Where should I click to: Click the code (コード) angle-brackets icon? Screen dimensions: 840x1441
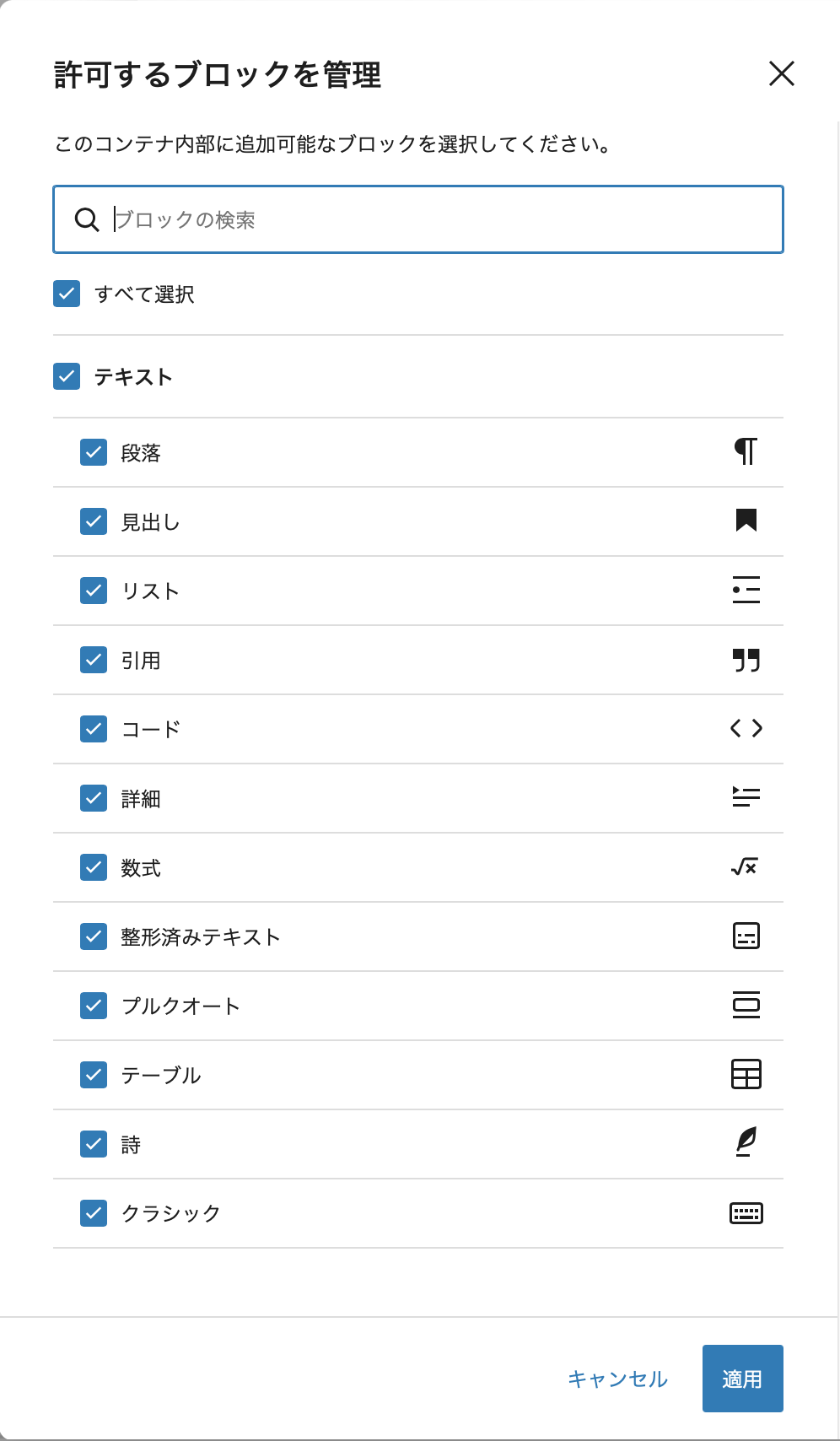(746, 728)
